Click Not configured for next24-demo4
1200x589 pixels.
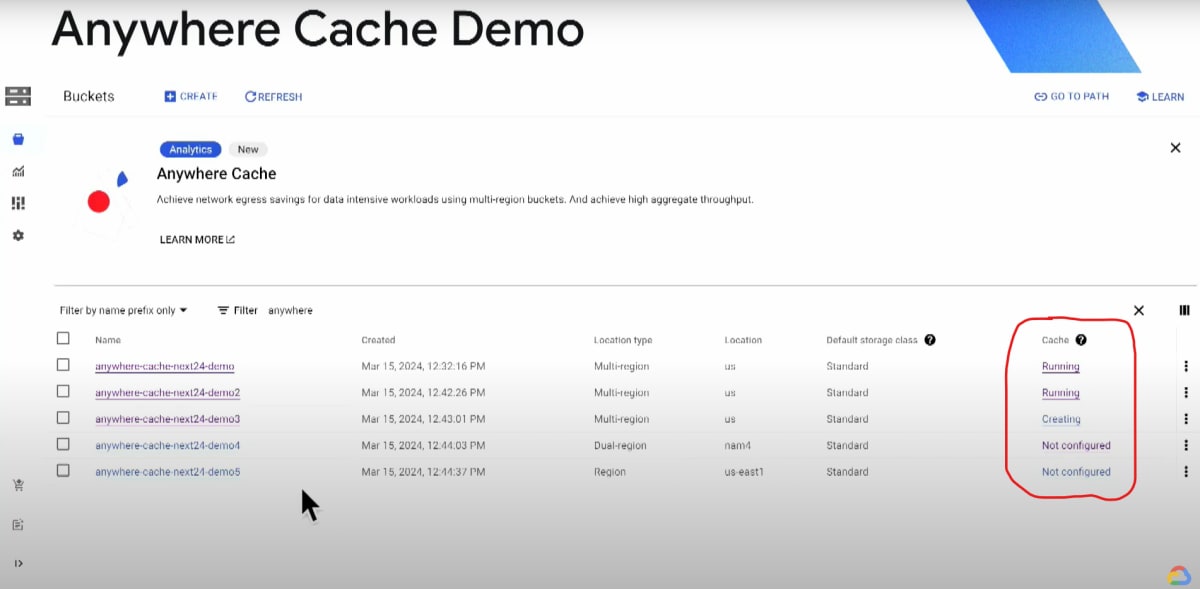[1076, 446]
